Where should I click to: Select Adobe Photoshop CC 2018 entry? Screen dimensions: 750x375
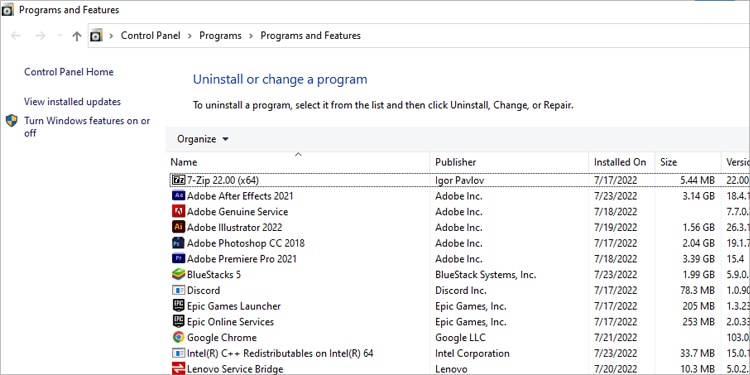[x=246, y=243]
